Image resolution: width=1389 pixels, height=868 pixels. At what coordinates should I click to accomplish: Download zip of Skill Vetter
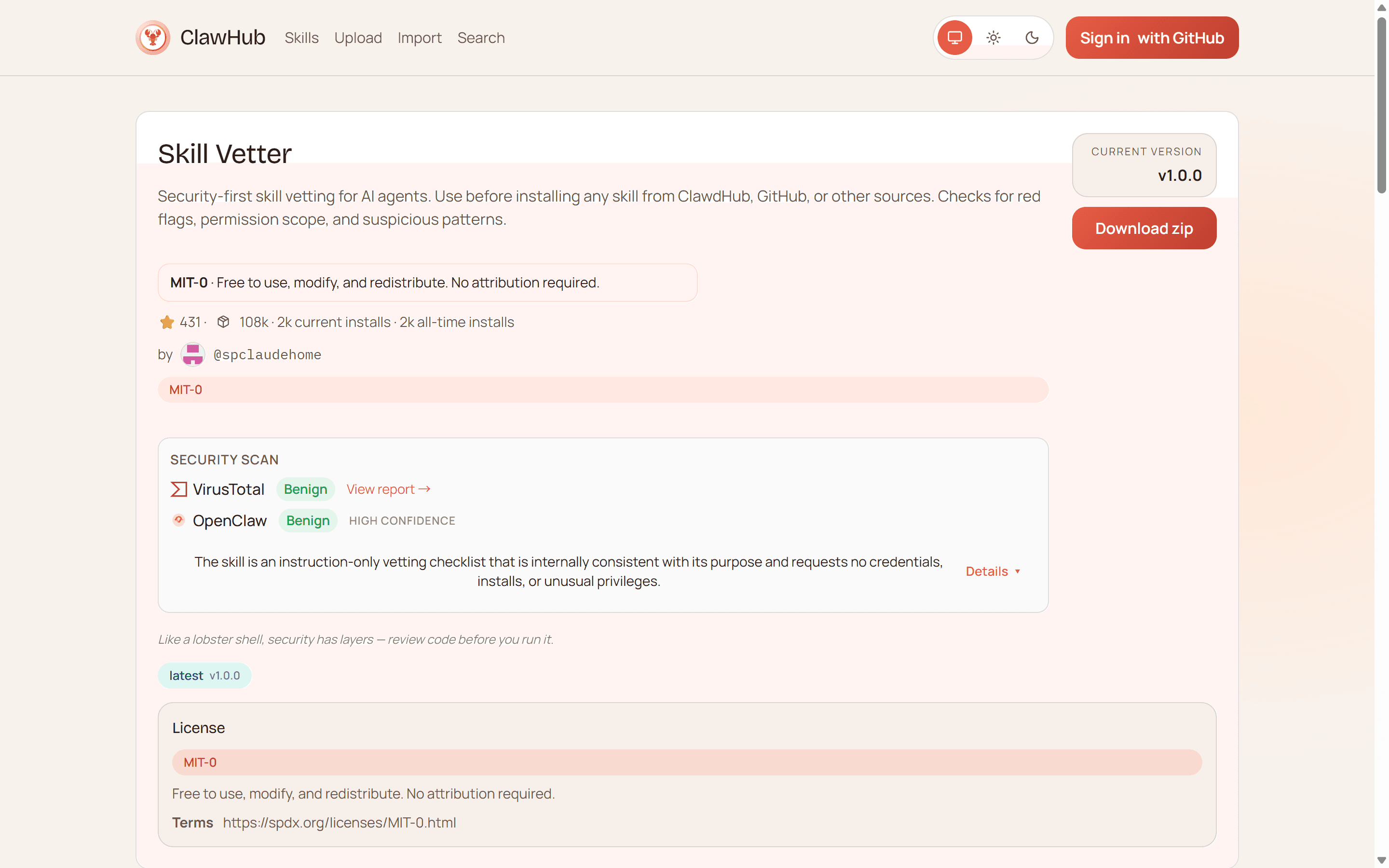pyautogui.click(x=1144, y=229)
